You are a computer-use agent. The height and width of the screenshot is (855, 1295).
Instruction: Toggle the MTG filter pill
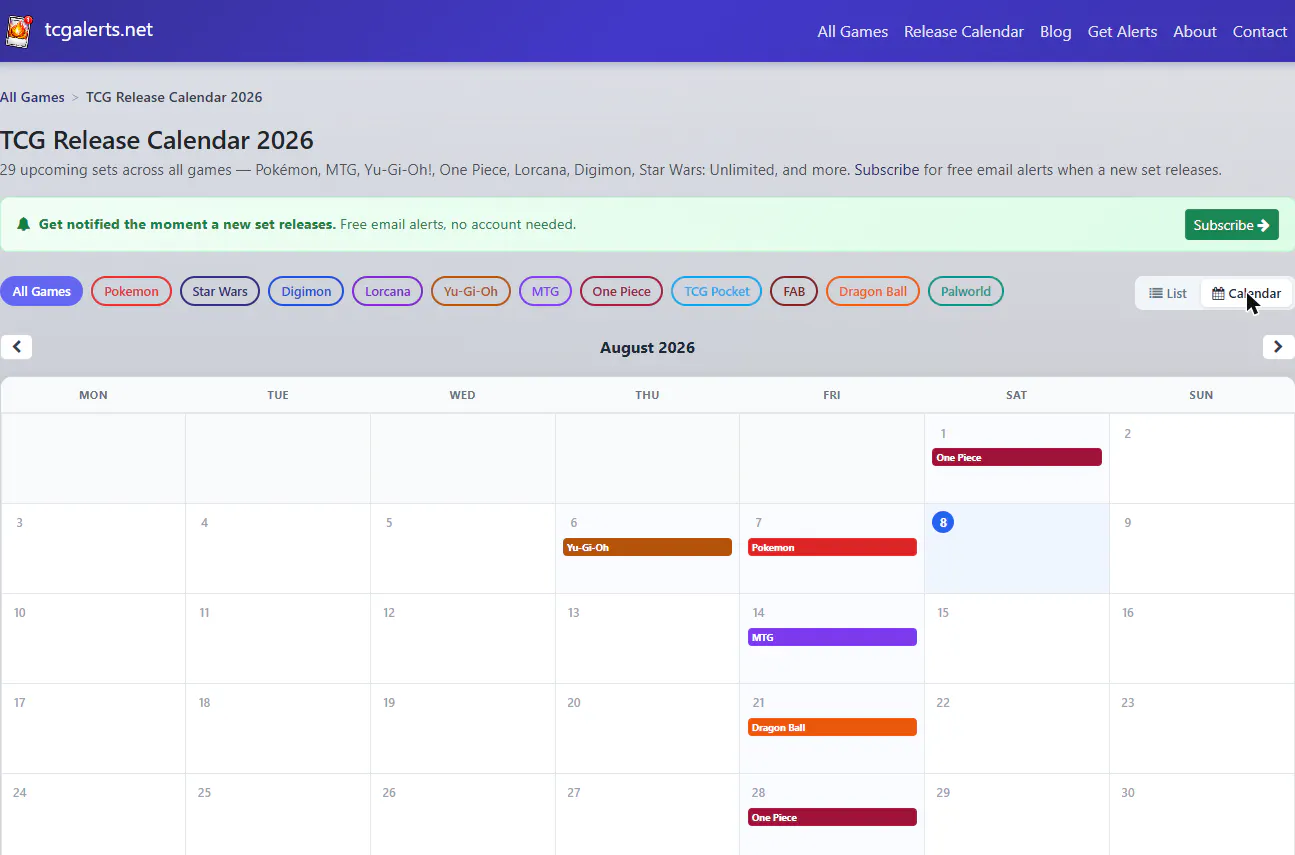(545, 292)
